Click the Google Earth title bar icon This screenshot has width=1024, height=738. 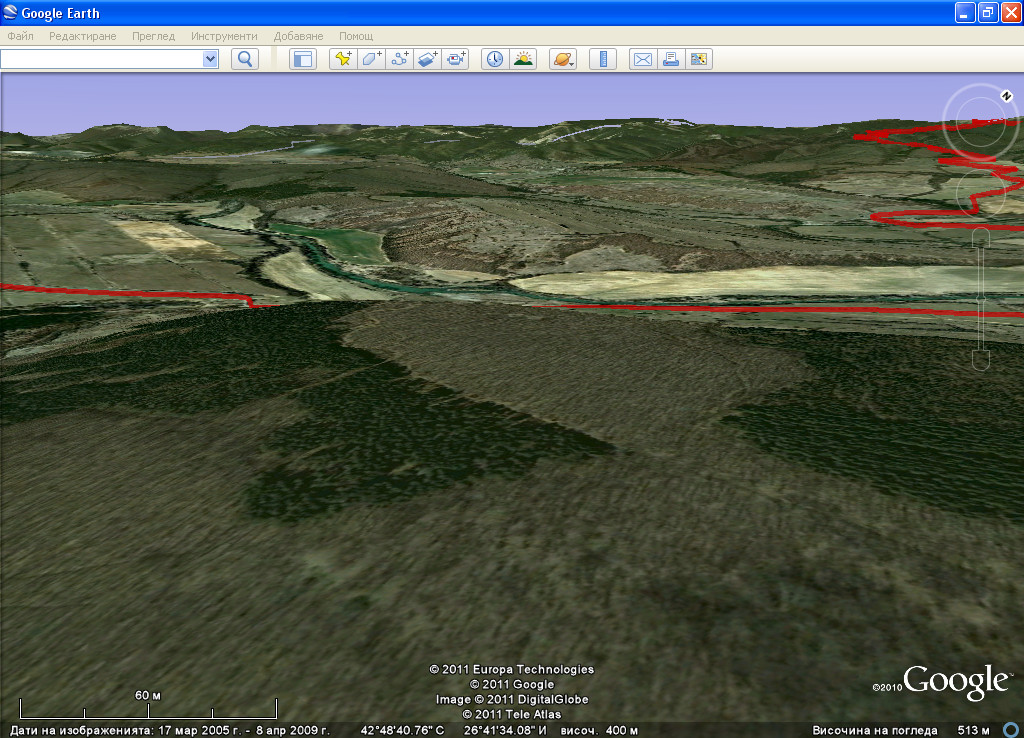click(10, 12)
